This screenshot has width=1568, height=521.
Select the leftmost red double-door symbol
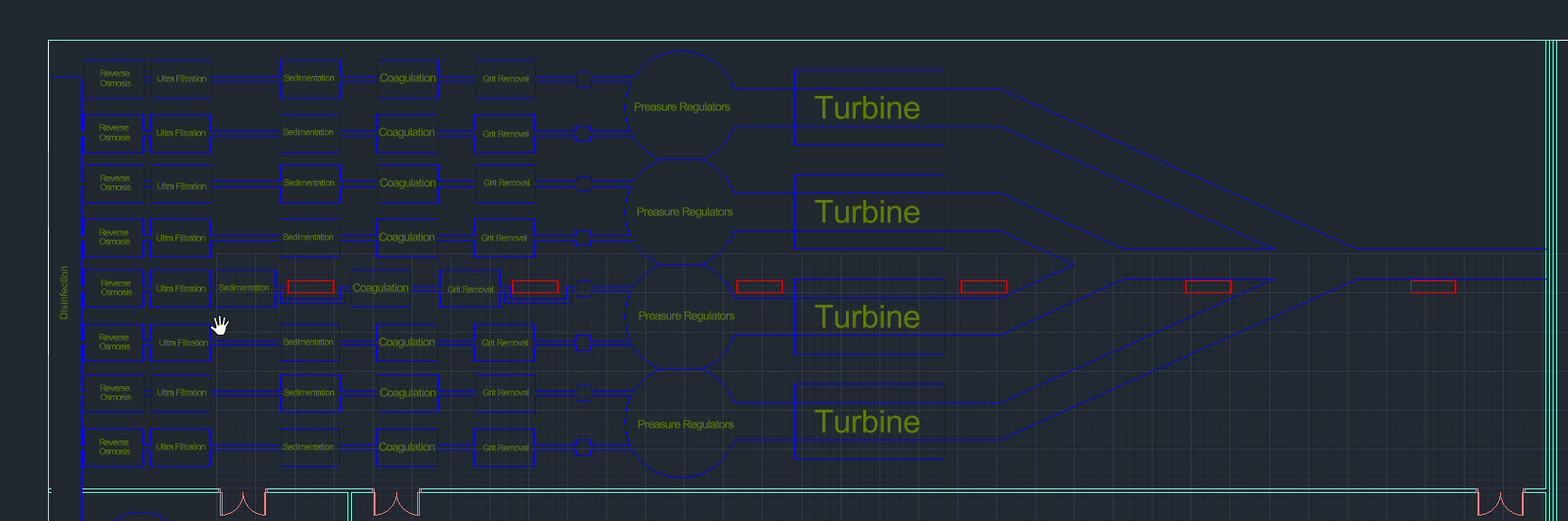pos(243,503)
